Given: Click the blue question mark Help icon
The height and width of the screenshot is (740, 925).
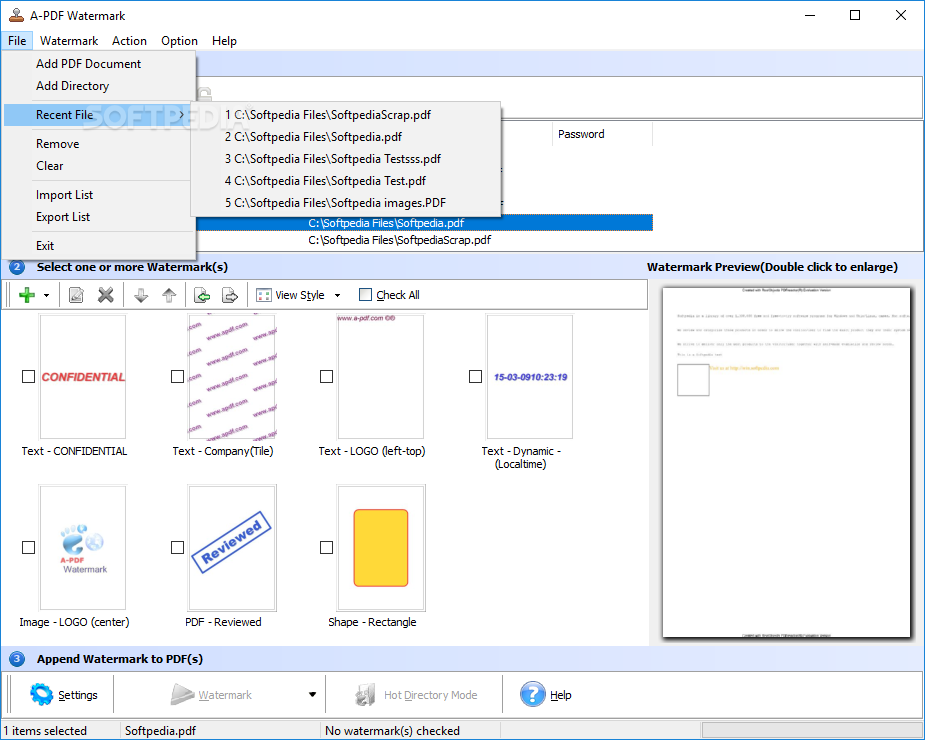Looking at the screenshot, I should [533, 694].
